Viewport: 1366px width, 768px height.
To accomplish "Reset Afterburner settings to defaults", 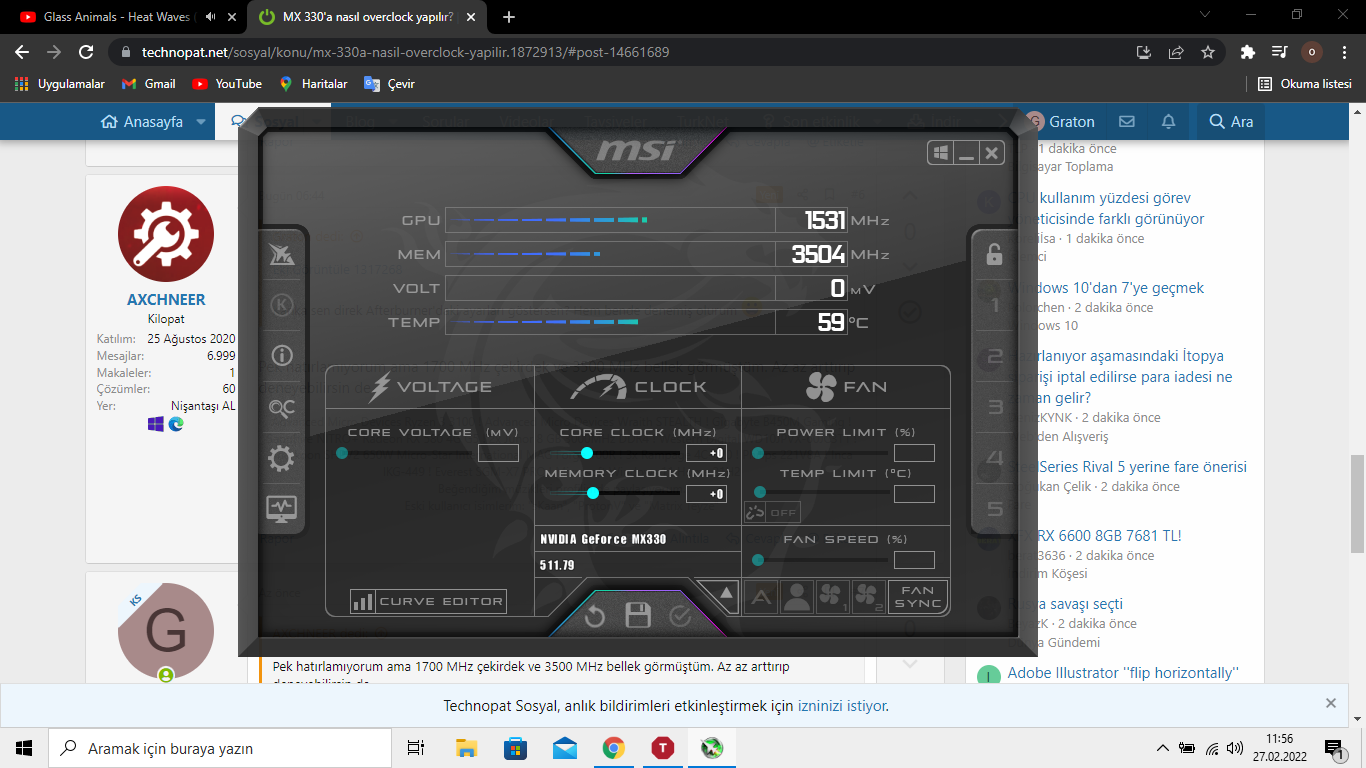I will point(595,616).
